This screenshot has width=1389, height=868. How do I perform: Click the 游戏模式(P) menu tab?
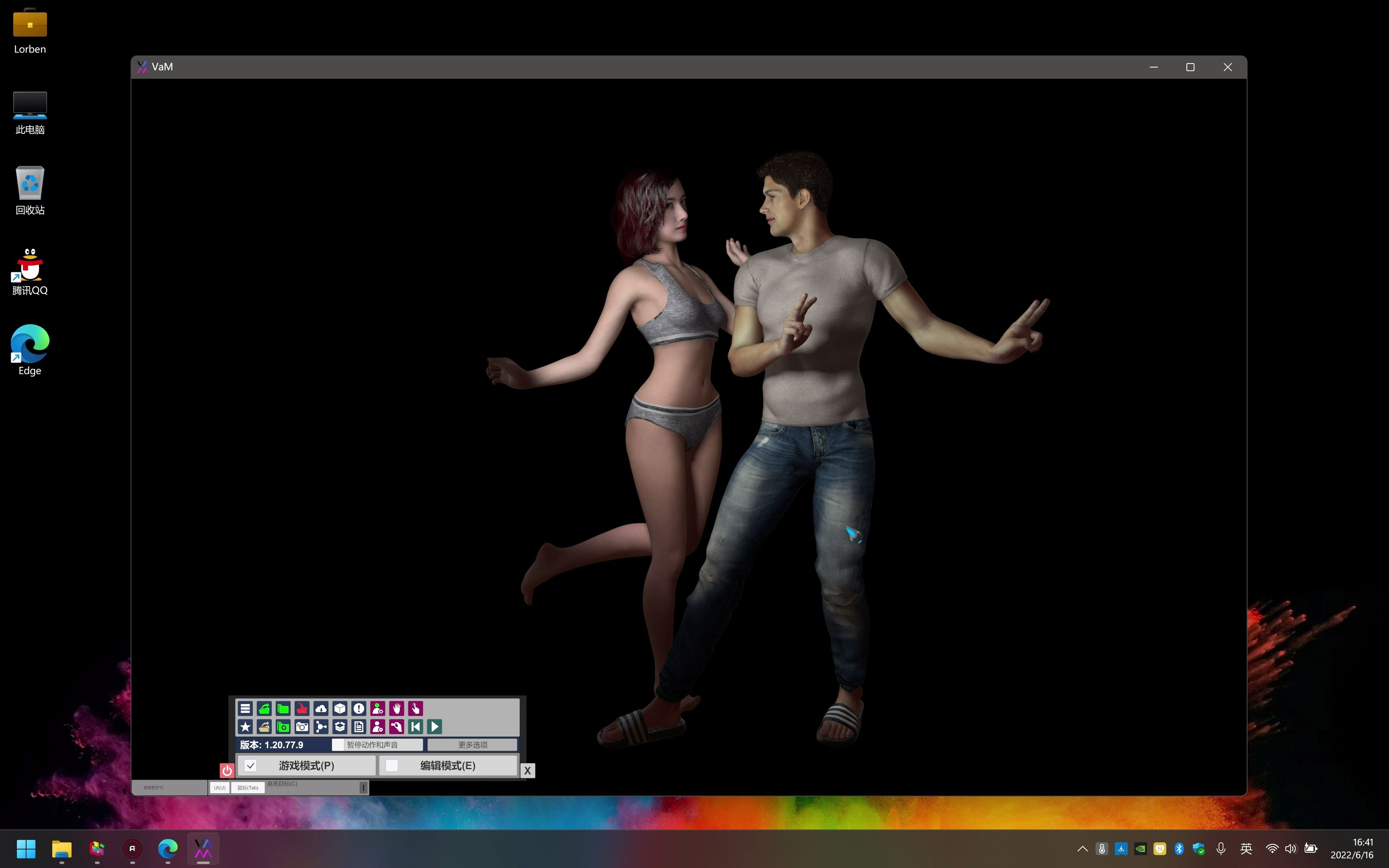[305, 765]
